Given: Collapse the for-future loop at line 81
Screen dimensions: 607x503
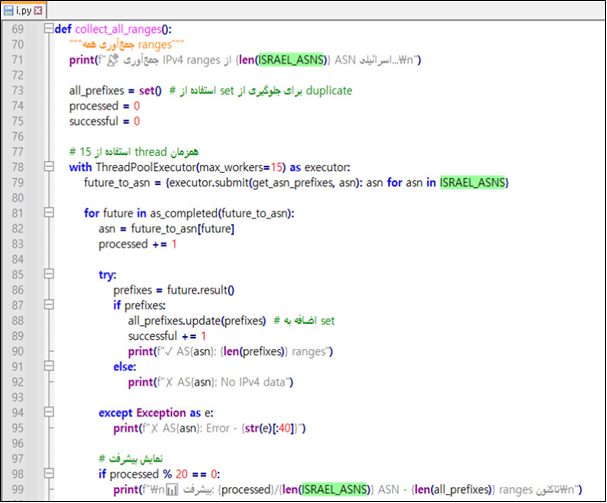Looking at the screenshot, I should tap(49, 213).
